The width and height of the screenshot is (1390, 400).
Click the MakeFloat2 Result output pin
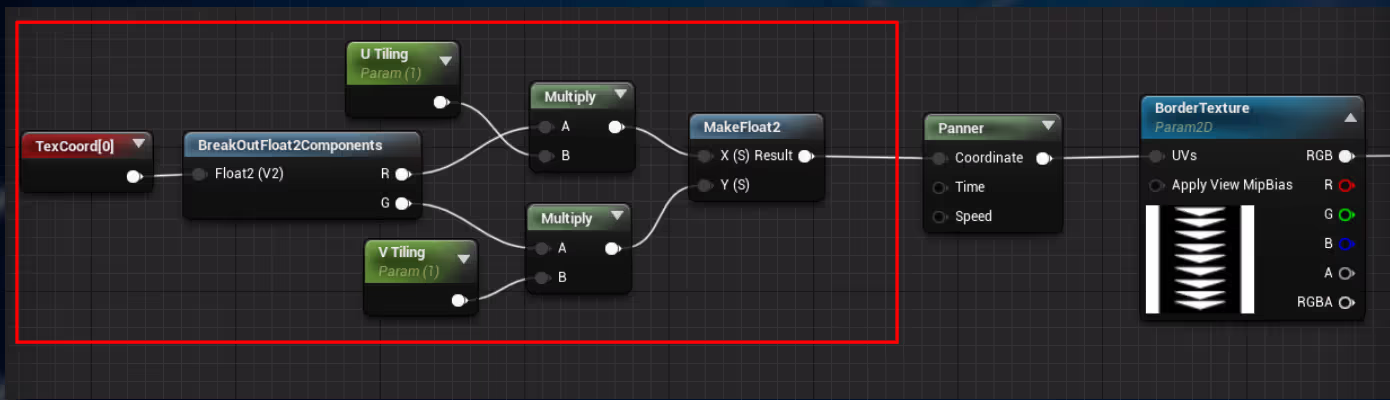806,156
